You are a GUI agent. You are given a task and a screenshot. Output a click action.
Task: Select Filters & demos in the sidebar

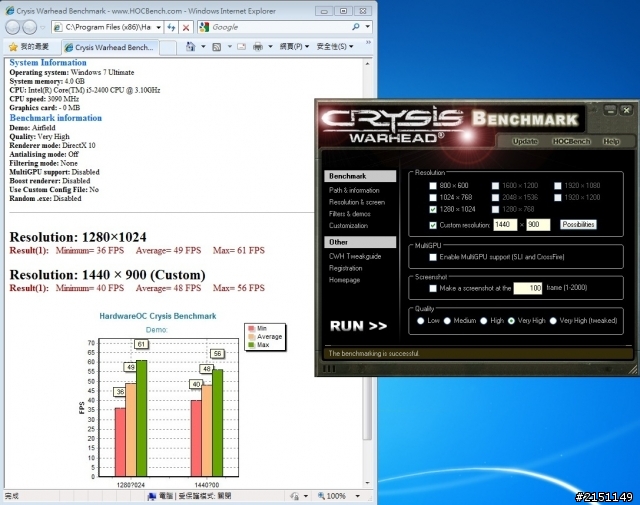point(349,214)
